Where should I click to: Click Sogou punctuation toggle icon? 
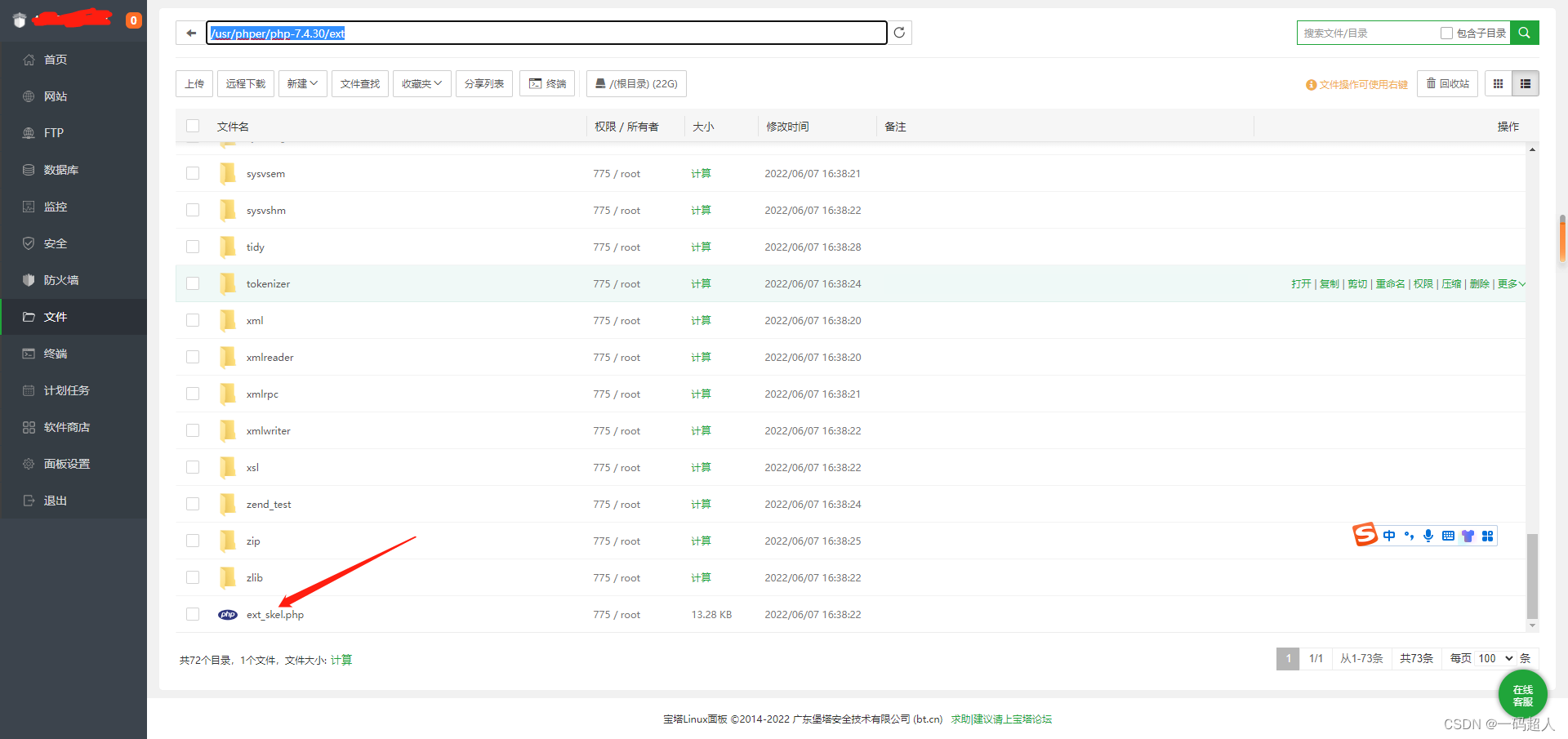(x=1409, y=536)
